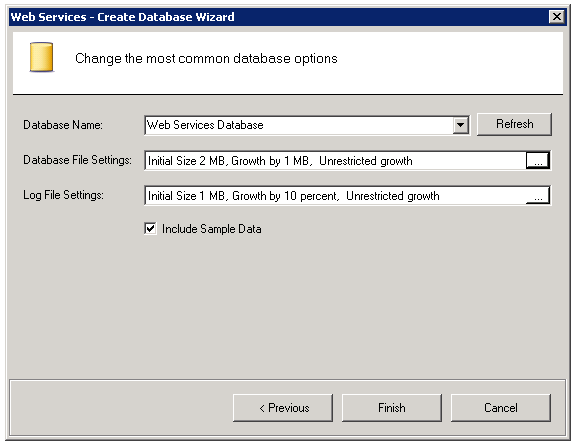Expand the Database Name dropdown arrow
Image resolution: width=575 pixels, height=445 pixels.
(x=461, y=125)
